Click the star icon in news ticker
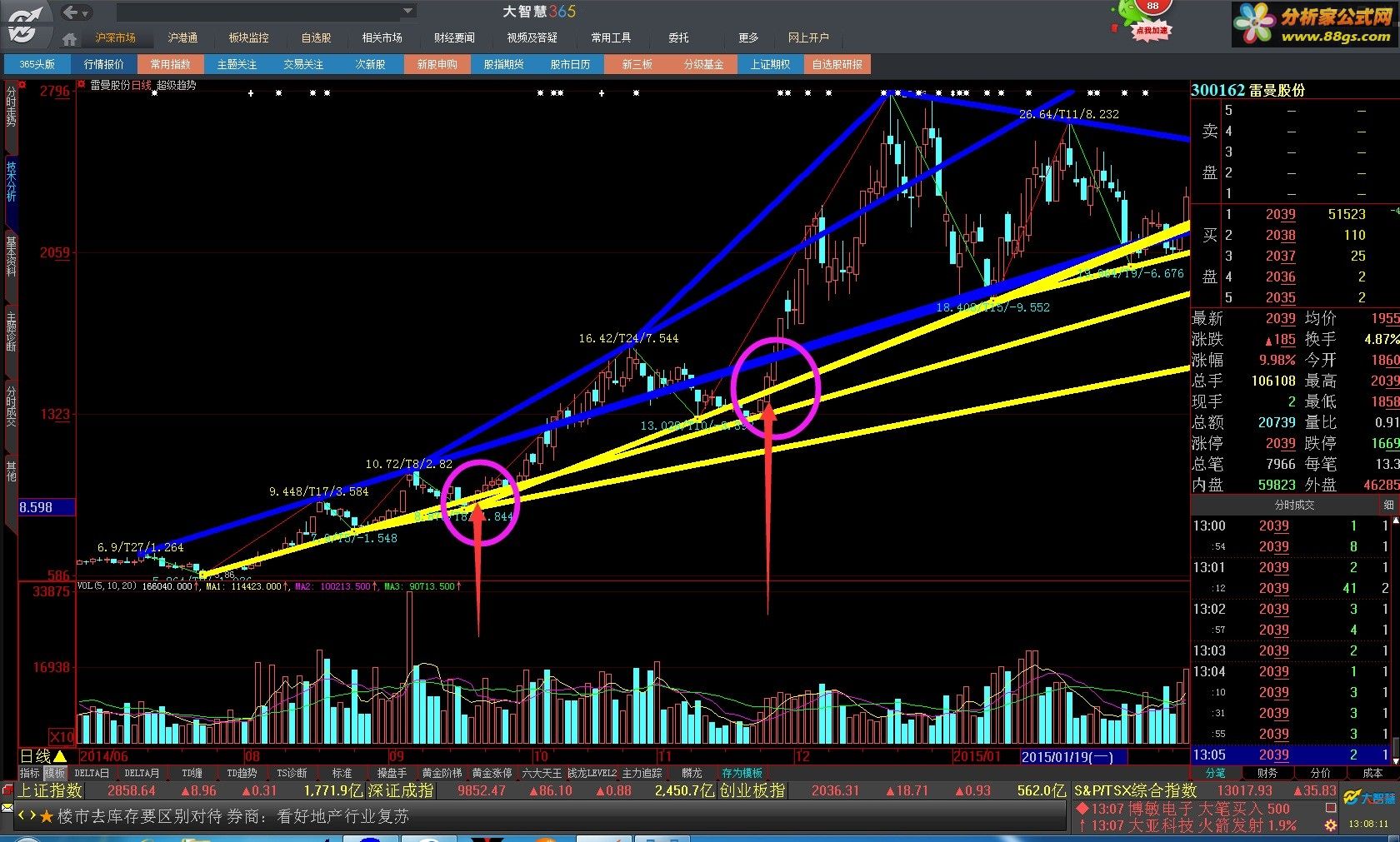Screen dimensions: 1400x842 [x=47, y=816]
